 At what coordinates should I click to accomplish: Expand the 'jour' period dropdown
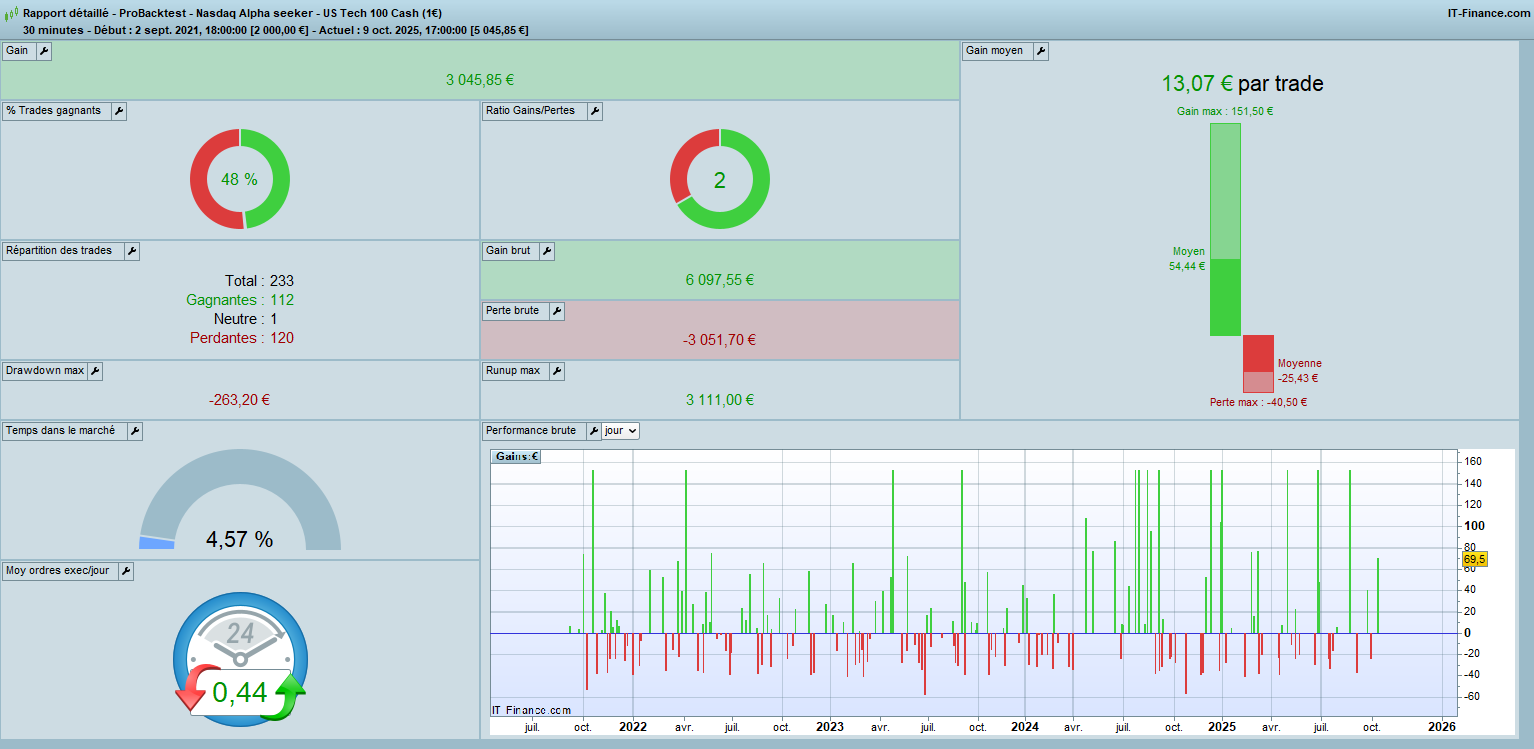620,431
